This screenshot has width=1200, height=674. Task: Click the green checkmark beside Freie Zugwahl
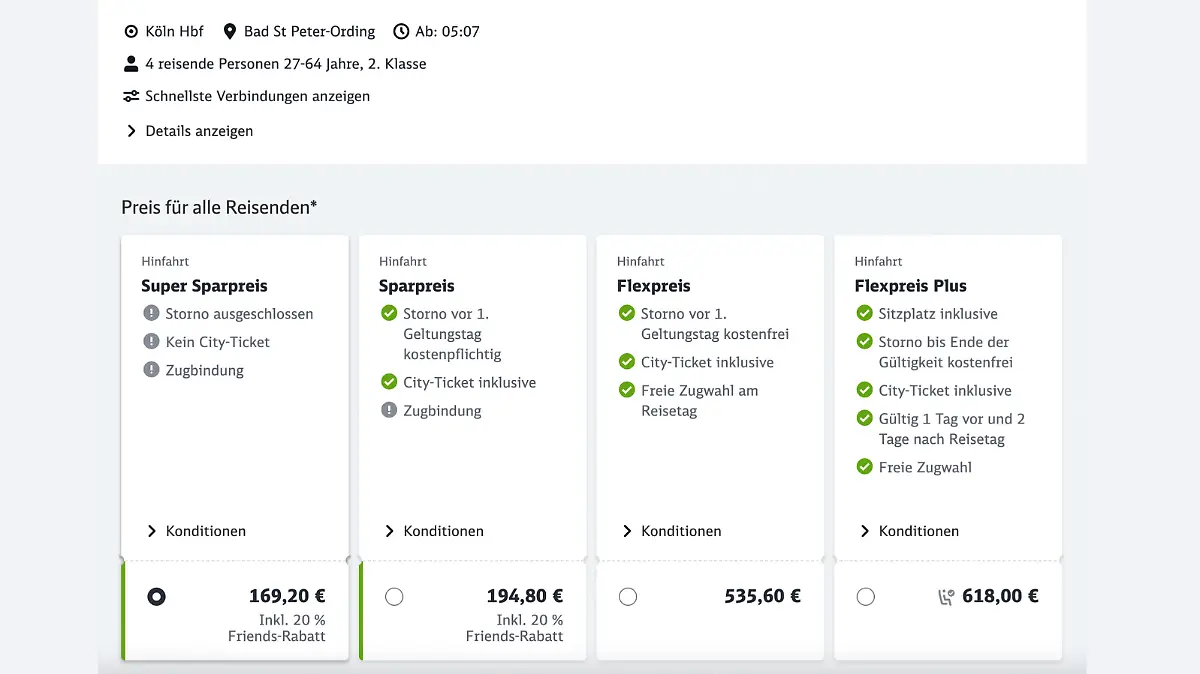(864, 467)
